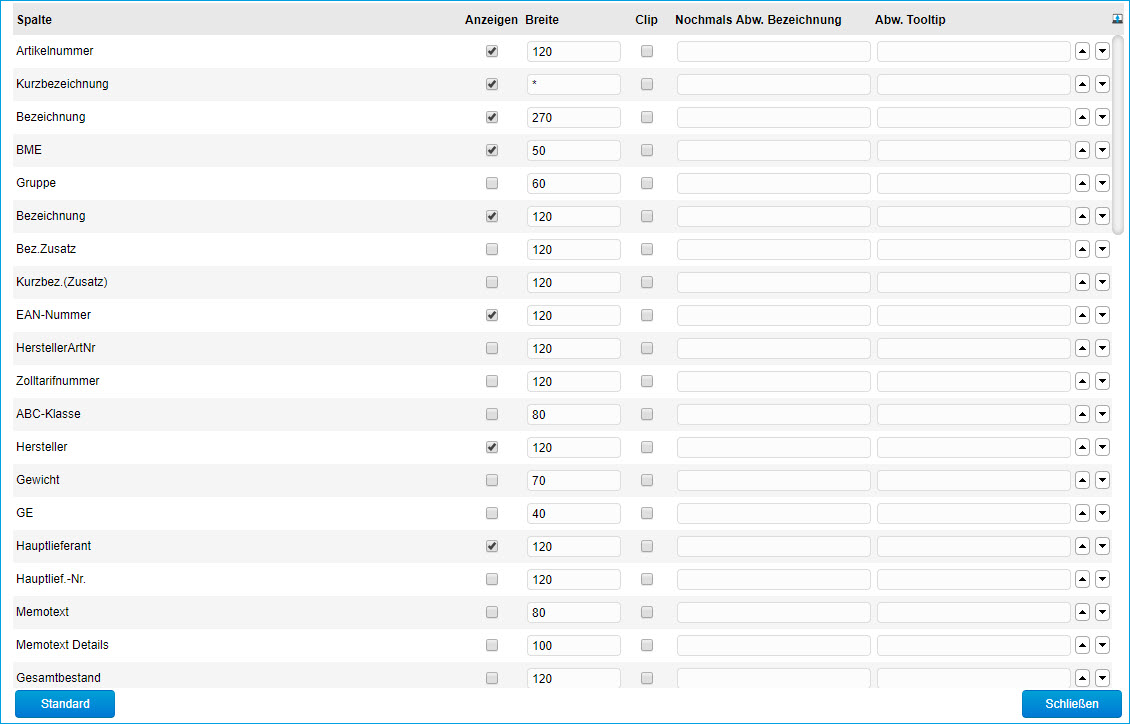Move the EAN-Nummer column down
Image resolution: width=1130 pixels, height=724 pixels.
pyautogui.click(x=1102, y=315)
